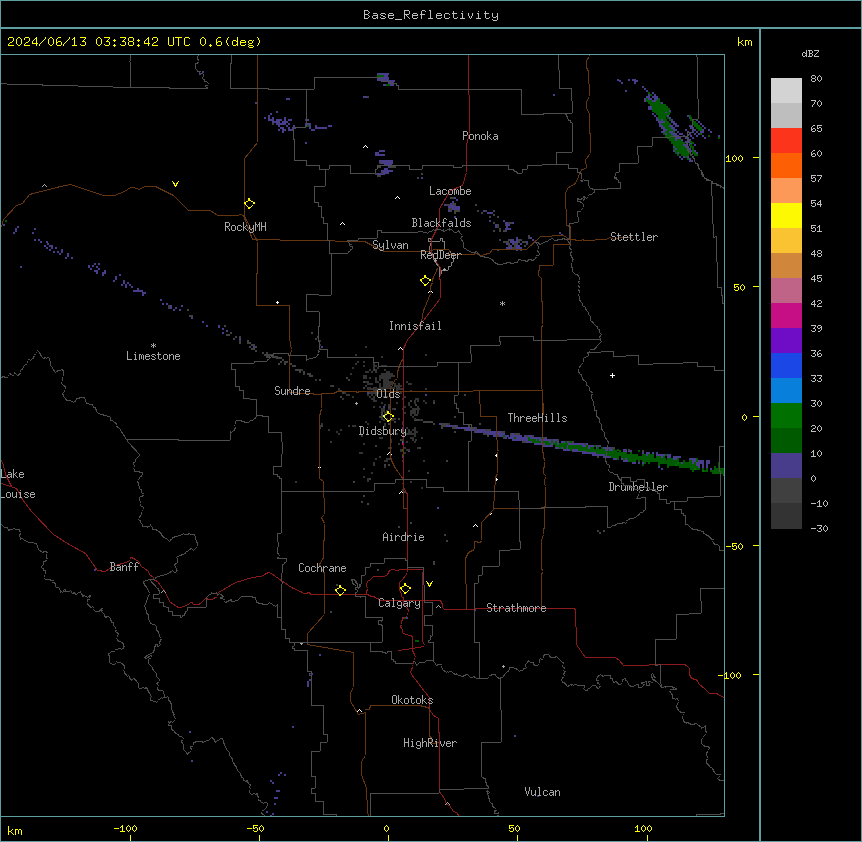Screen dimensions: 862x842
Task: Click white plus marker north of Drumheller
Action: pos(612,375)
